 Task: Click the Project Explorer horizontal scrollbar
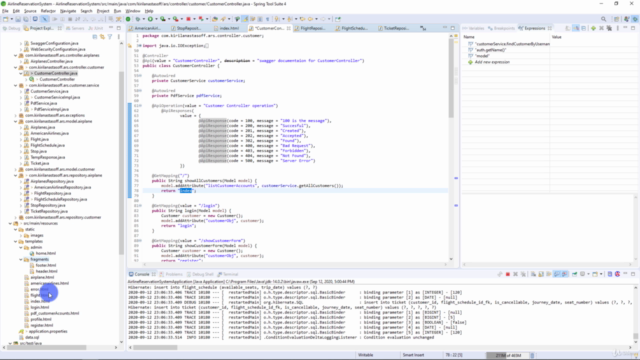click(47, 348)
